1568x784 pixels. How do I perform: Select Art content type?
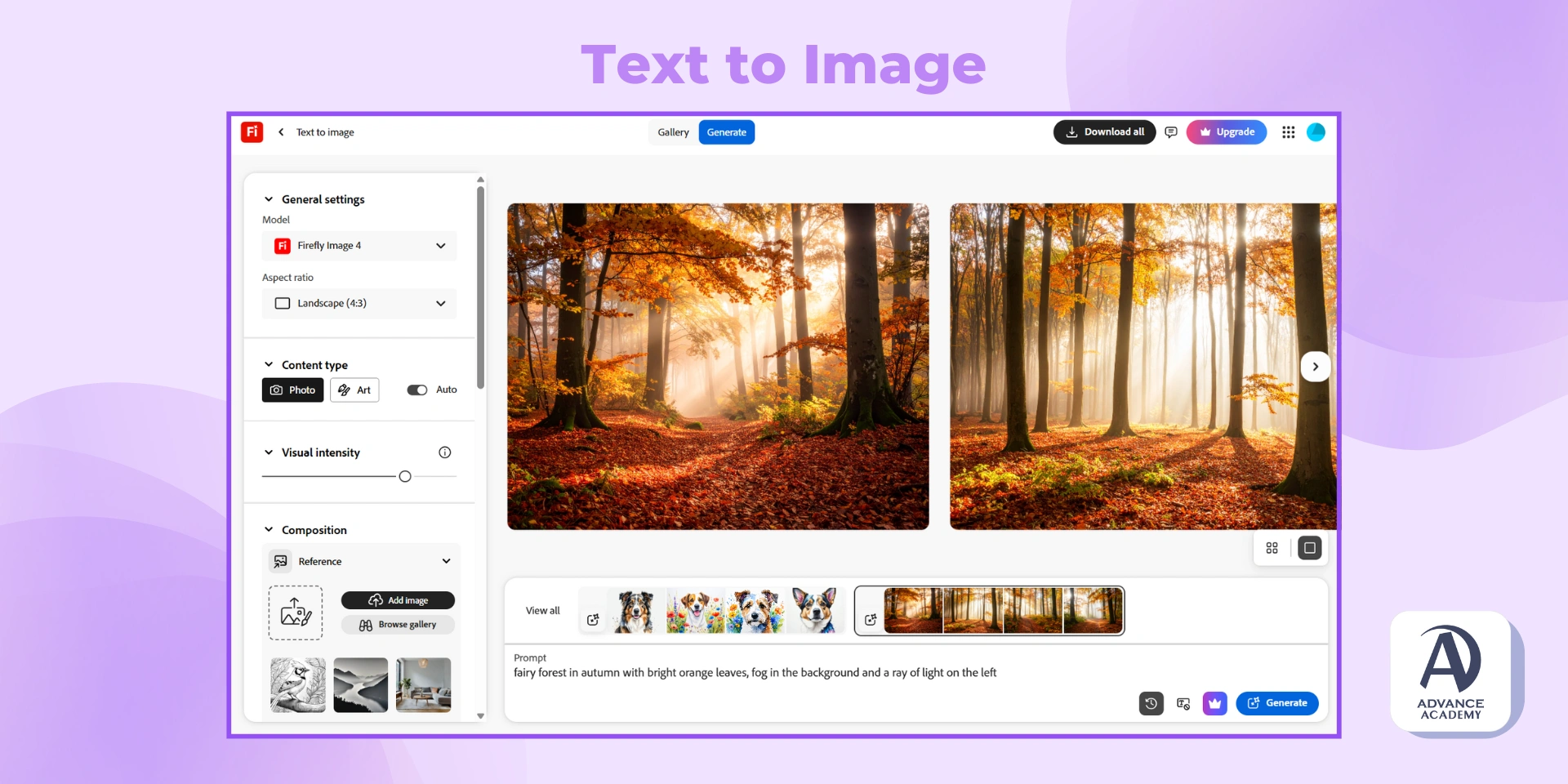pos(354,390)
